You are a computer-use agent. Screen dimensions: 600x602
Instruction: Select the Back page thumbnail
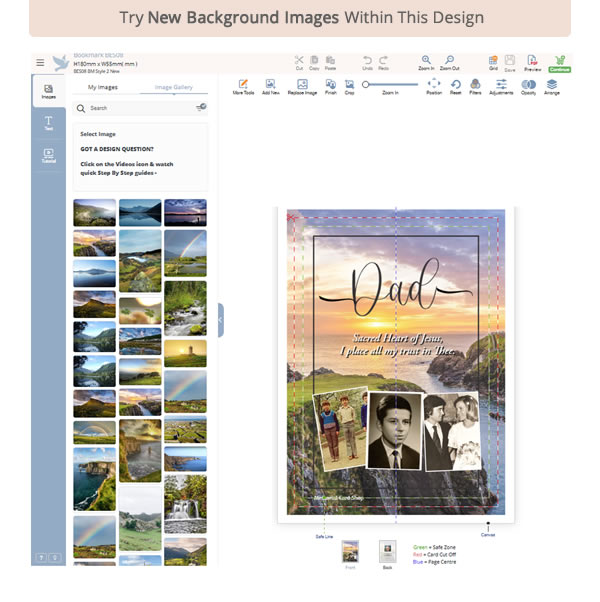(387, 551)
